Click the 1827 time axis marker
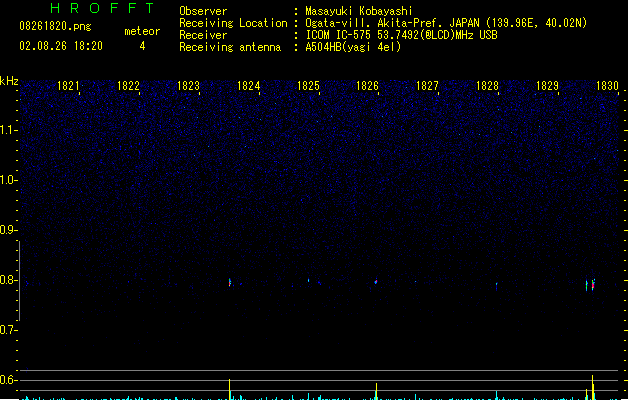Viewport: 629px width, 400px height. (427, 86)
